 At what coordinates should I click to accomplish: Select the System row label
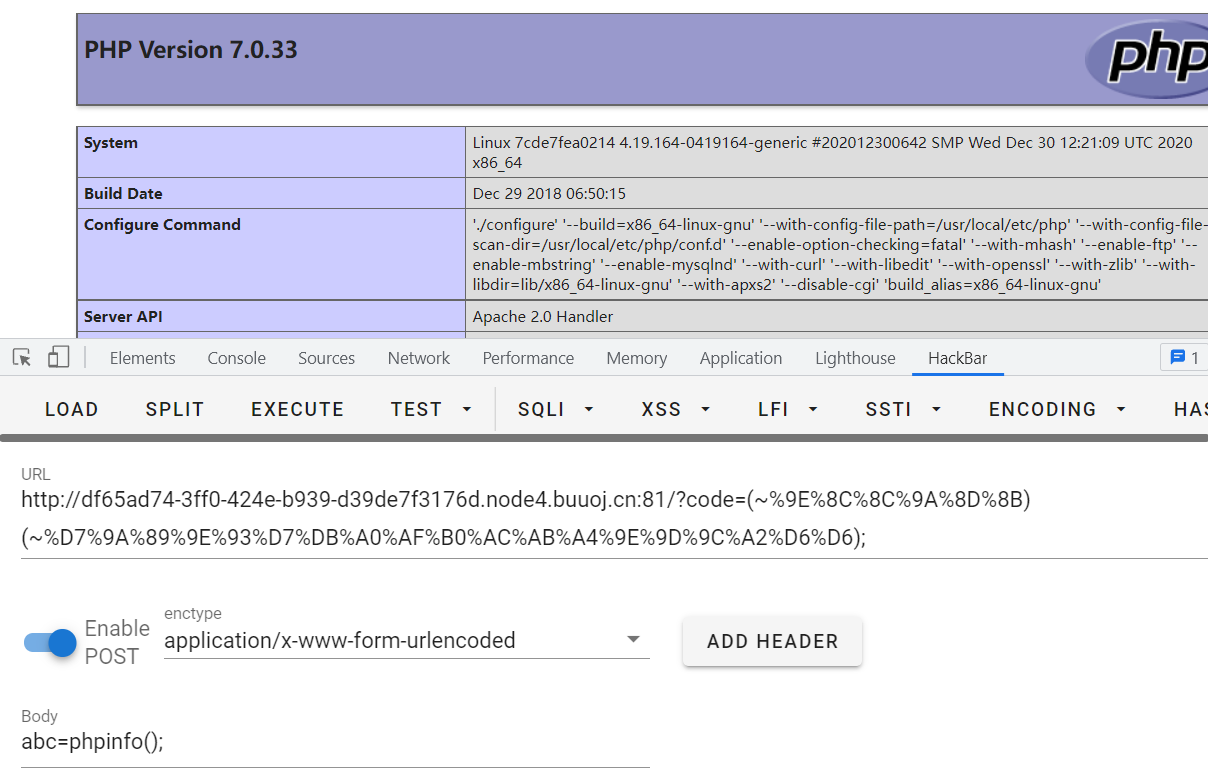click(111, 143)
